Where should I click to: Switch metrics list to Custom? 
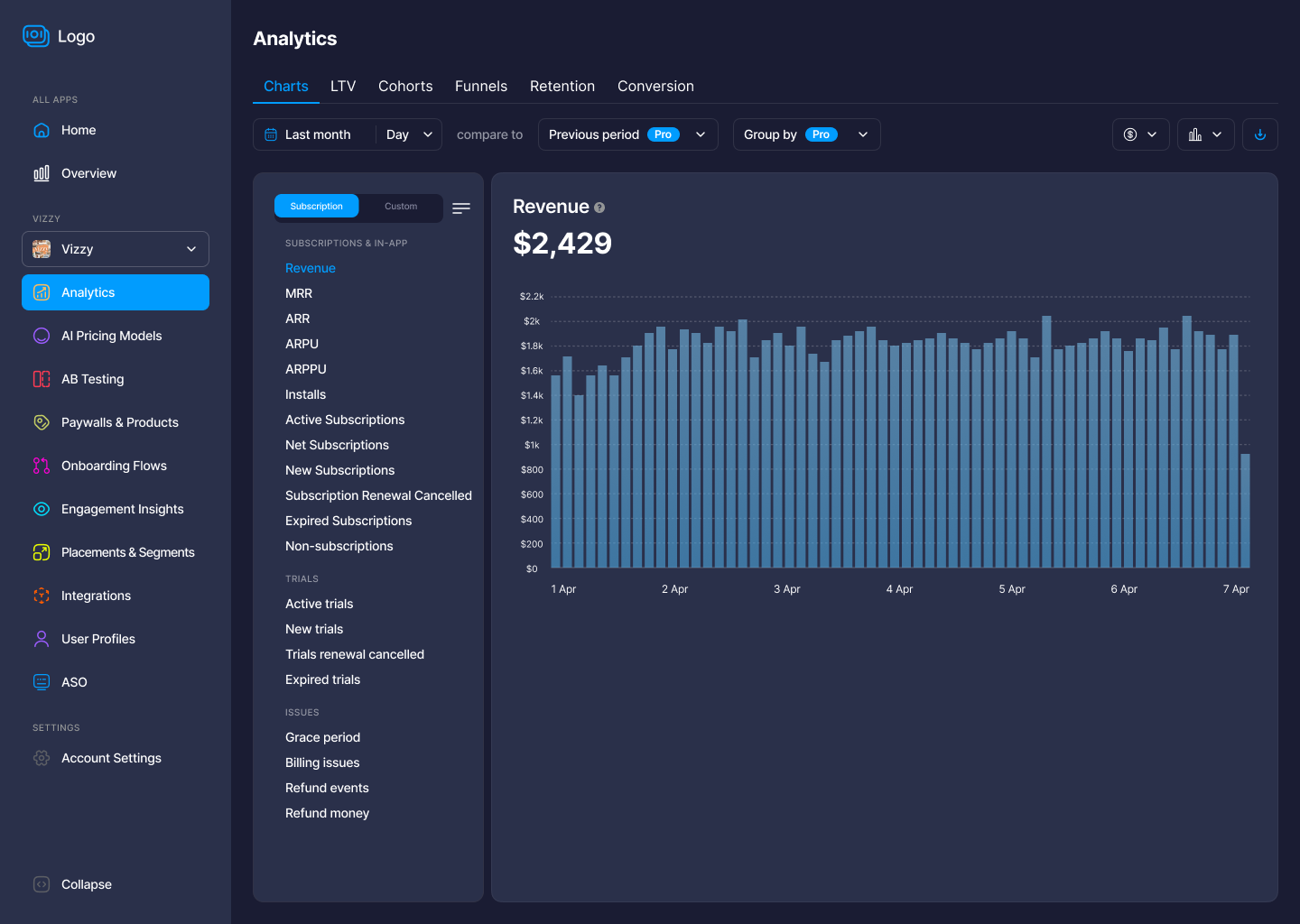(401, 207)
